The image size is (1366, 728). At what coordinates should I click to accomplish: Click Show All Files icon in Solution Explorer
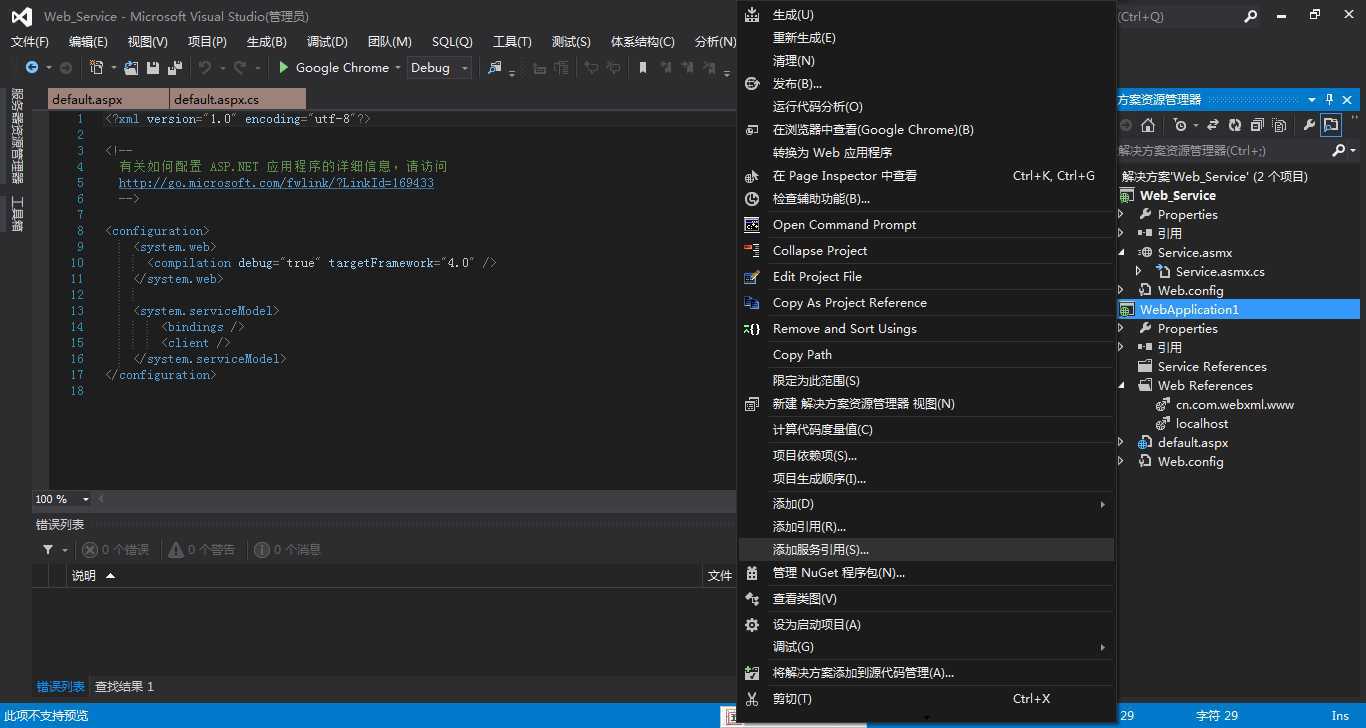(x=1279, y=125)
